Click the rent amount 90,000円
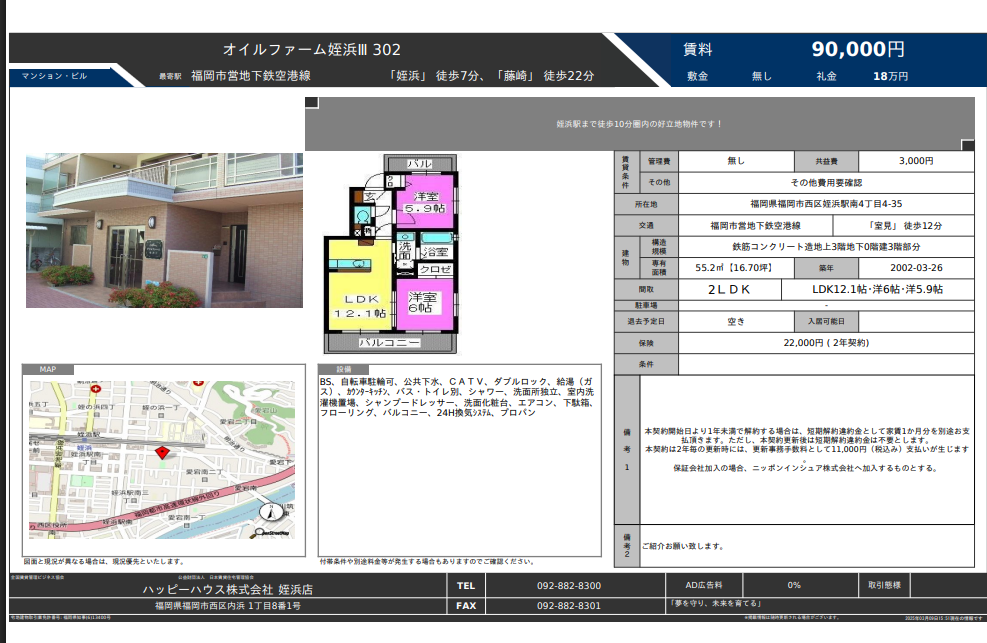This screenshot has width=987, height=643. [858, 49]
